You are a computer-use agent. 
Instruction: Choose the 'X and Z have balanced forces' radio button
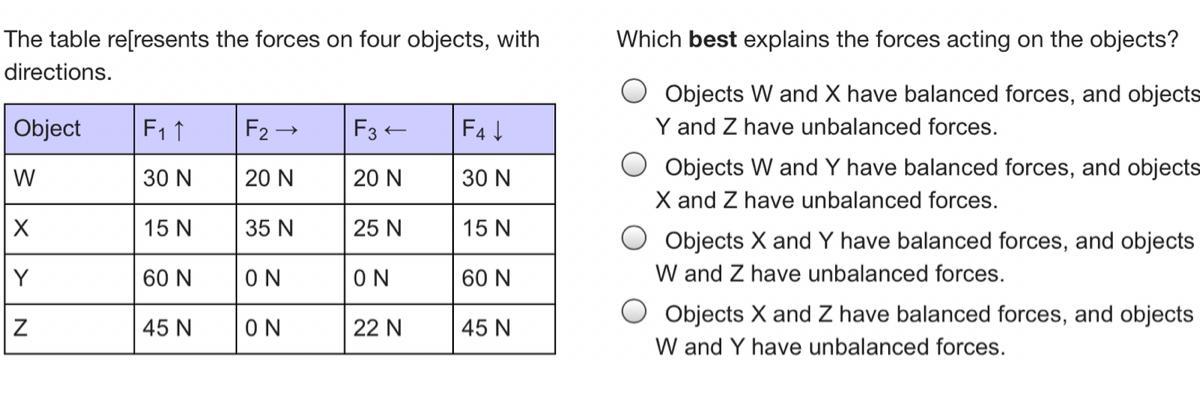[x=634, y=312]
